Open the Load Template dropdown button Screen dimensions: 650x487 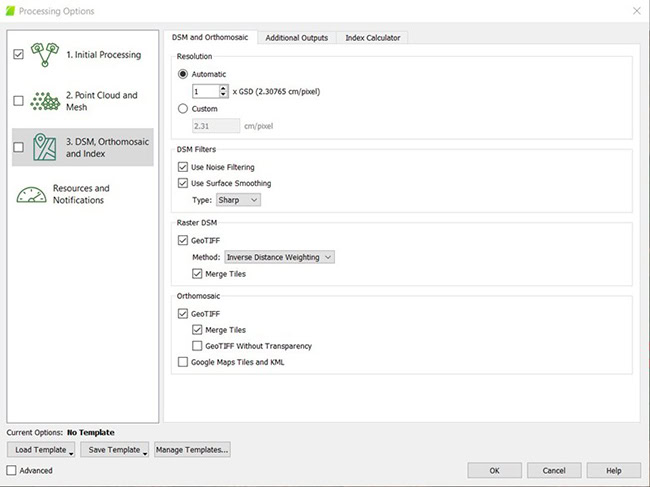[41, 450]
